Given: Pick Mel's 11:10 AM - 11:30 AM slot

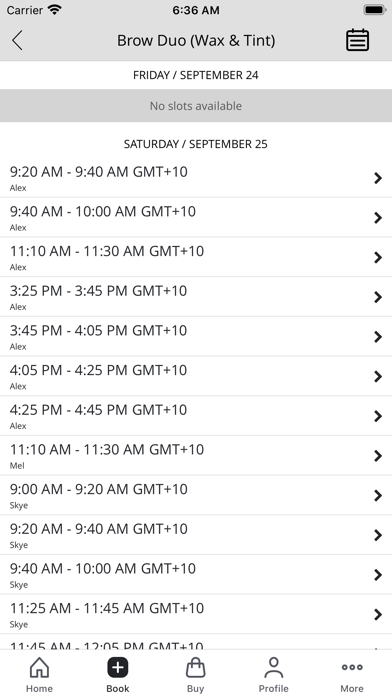Looking at the screenshot, I should [196, 456].
